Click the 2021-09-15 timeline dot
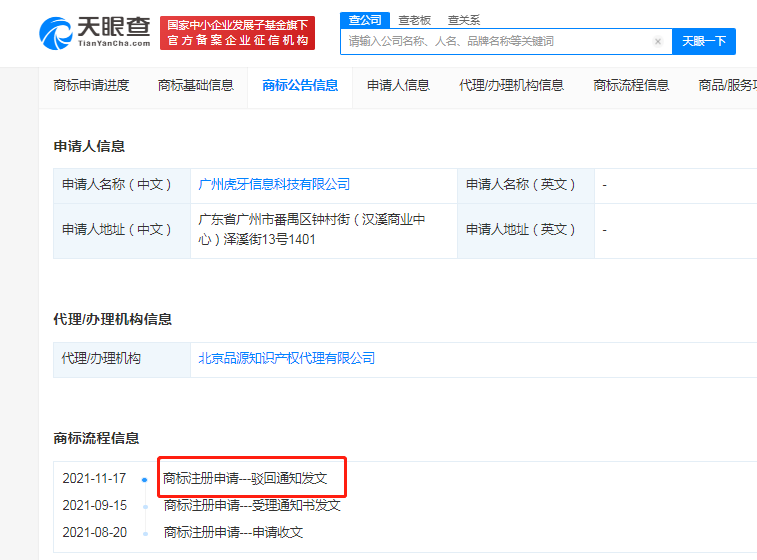The width and height of the screenshot is (757, 560). point(145,507)
